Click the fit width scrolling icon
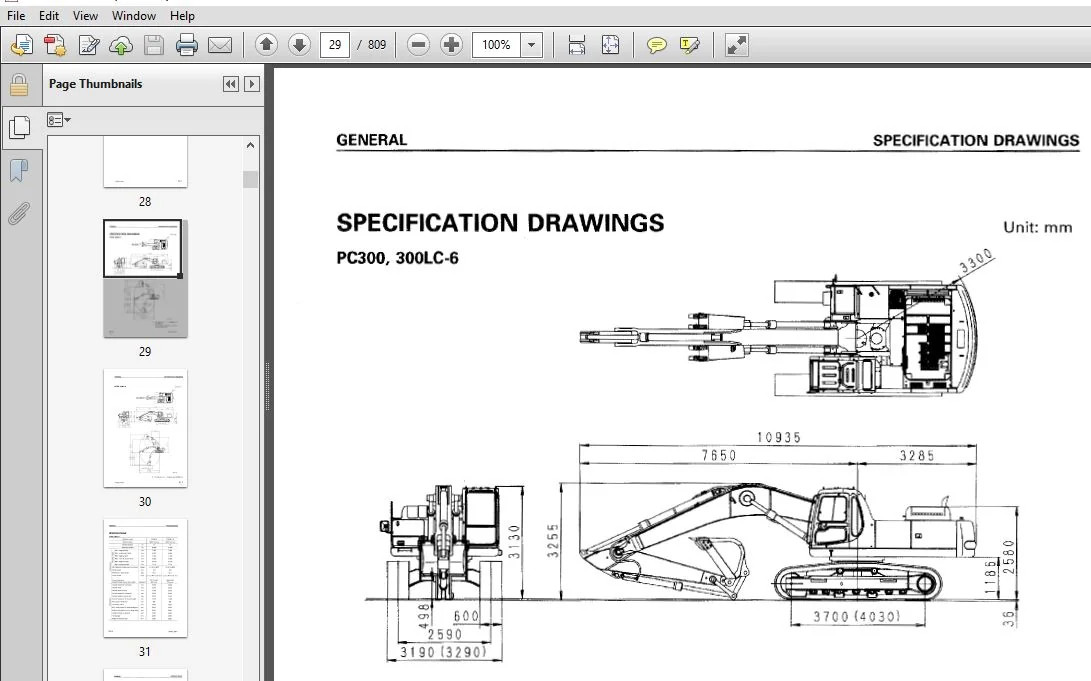The image size is (1091, 681). (576, 45)
